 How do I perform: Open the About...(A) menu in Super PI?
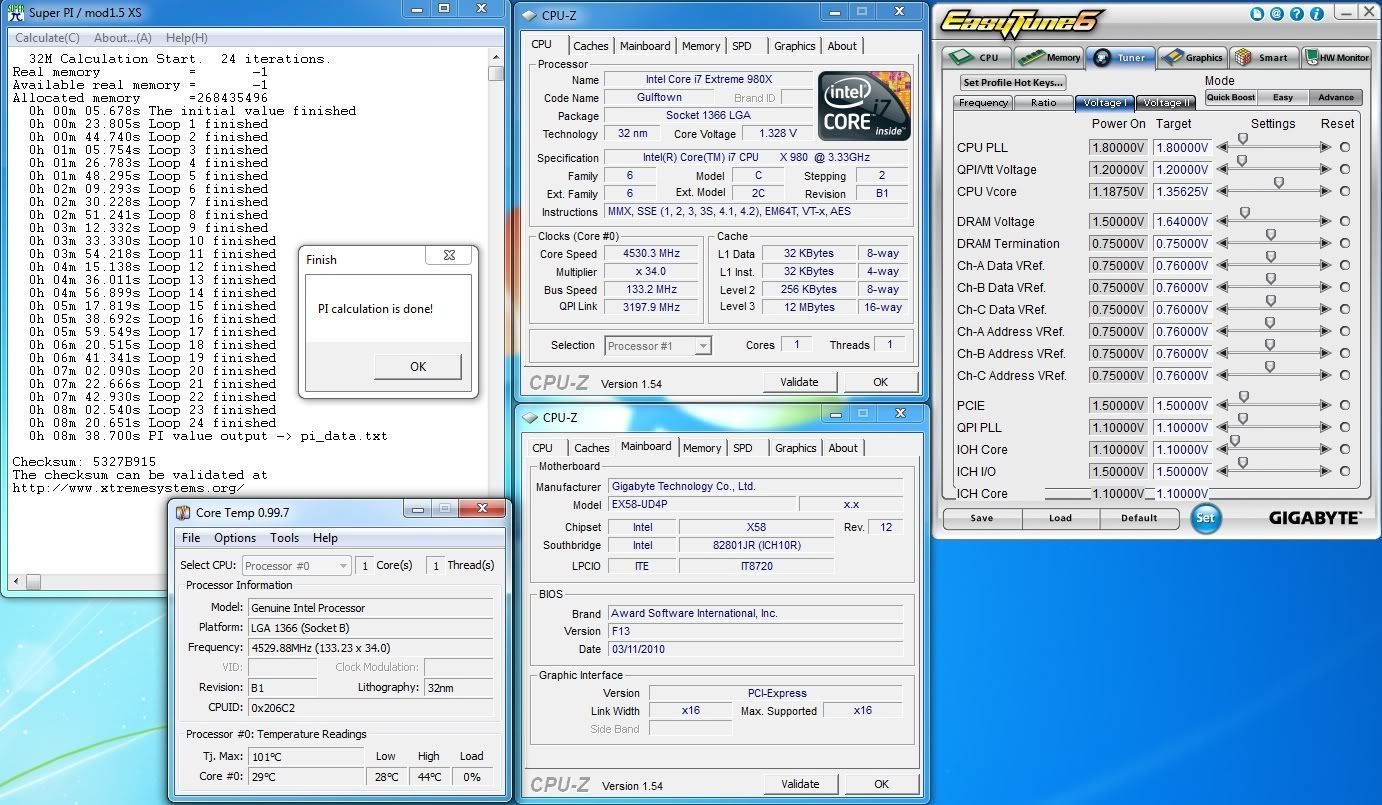[x=123, y=38]
